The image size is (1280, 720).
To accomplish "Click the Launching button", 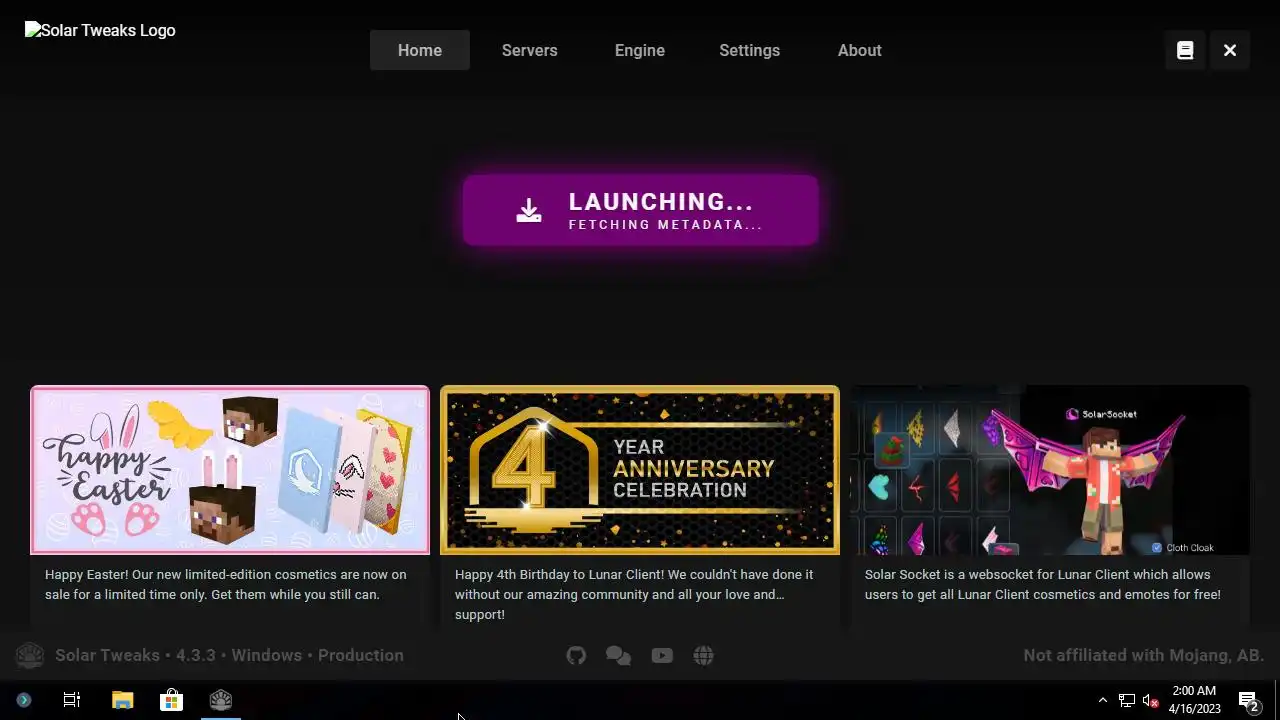I will coord(640,210).
